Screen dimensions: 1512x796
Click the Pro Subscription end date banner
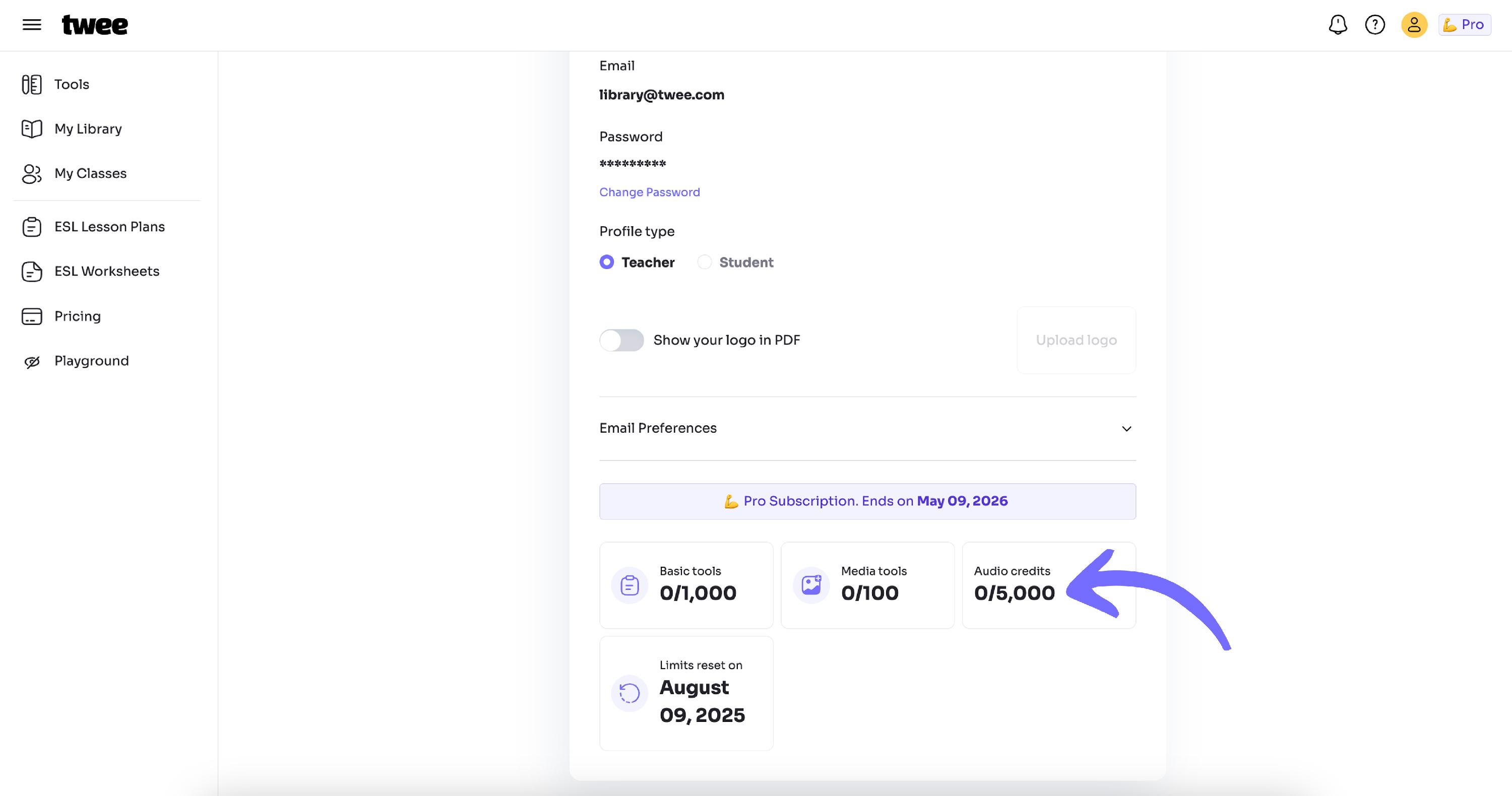coord(867,502)
